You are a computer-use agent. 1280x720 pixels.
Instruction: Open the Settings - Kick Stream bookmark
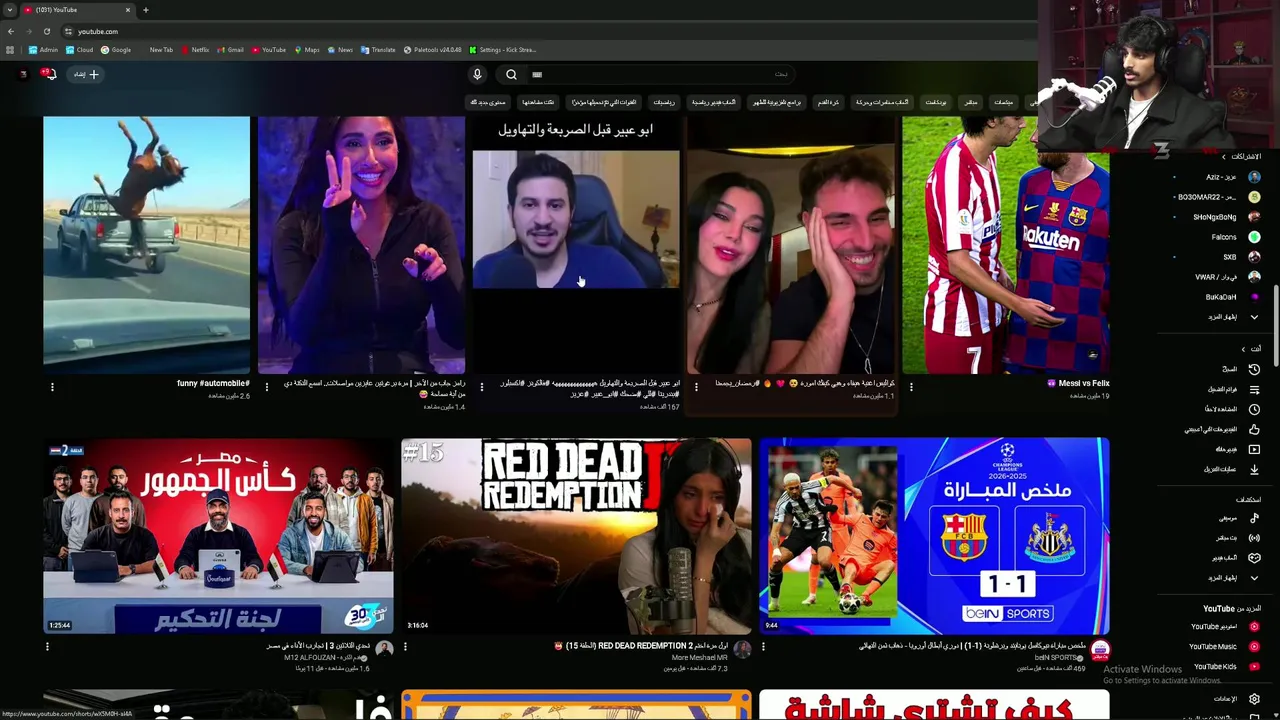pos(503,50)
